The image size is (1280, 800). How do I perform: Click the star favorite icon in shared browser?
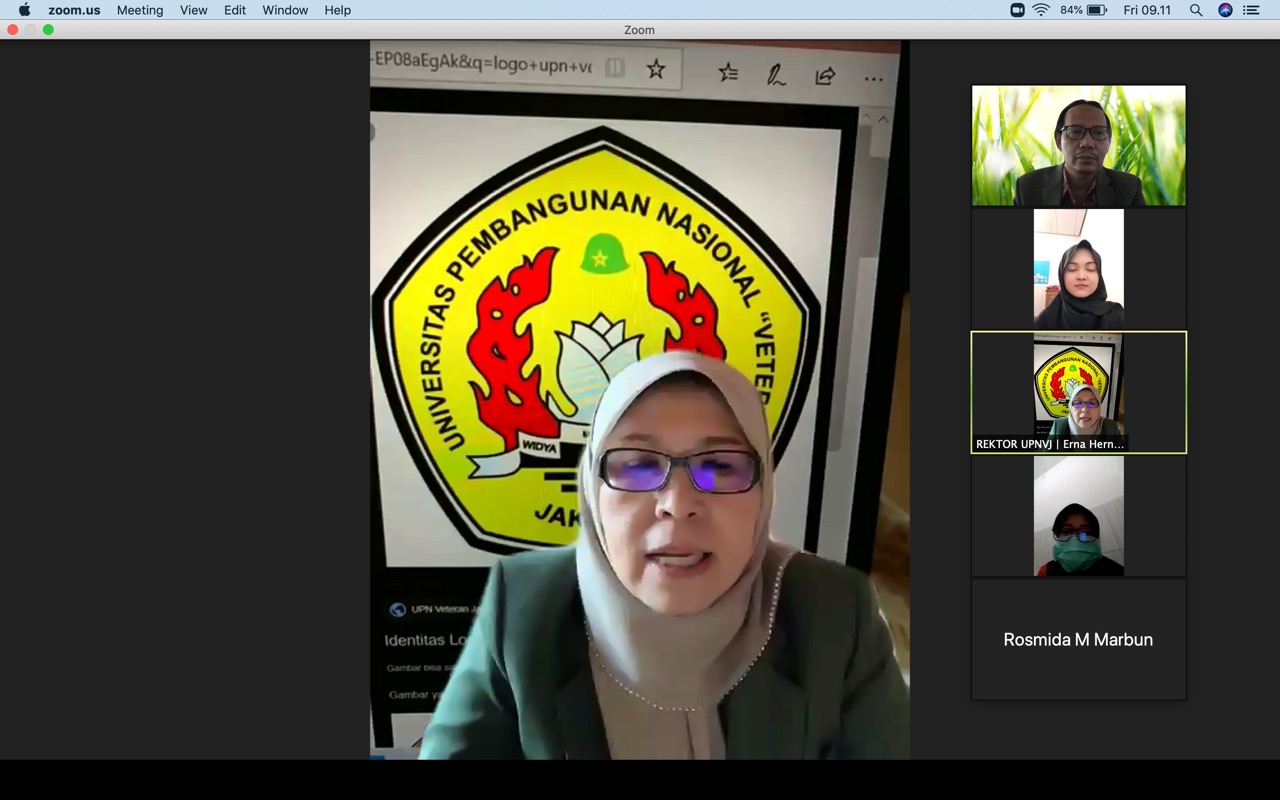(x=656, y=69)
